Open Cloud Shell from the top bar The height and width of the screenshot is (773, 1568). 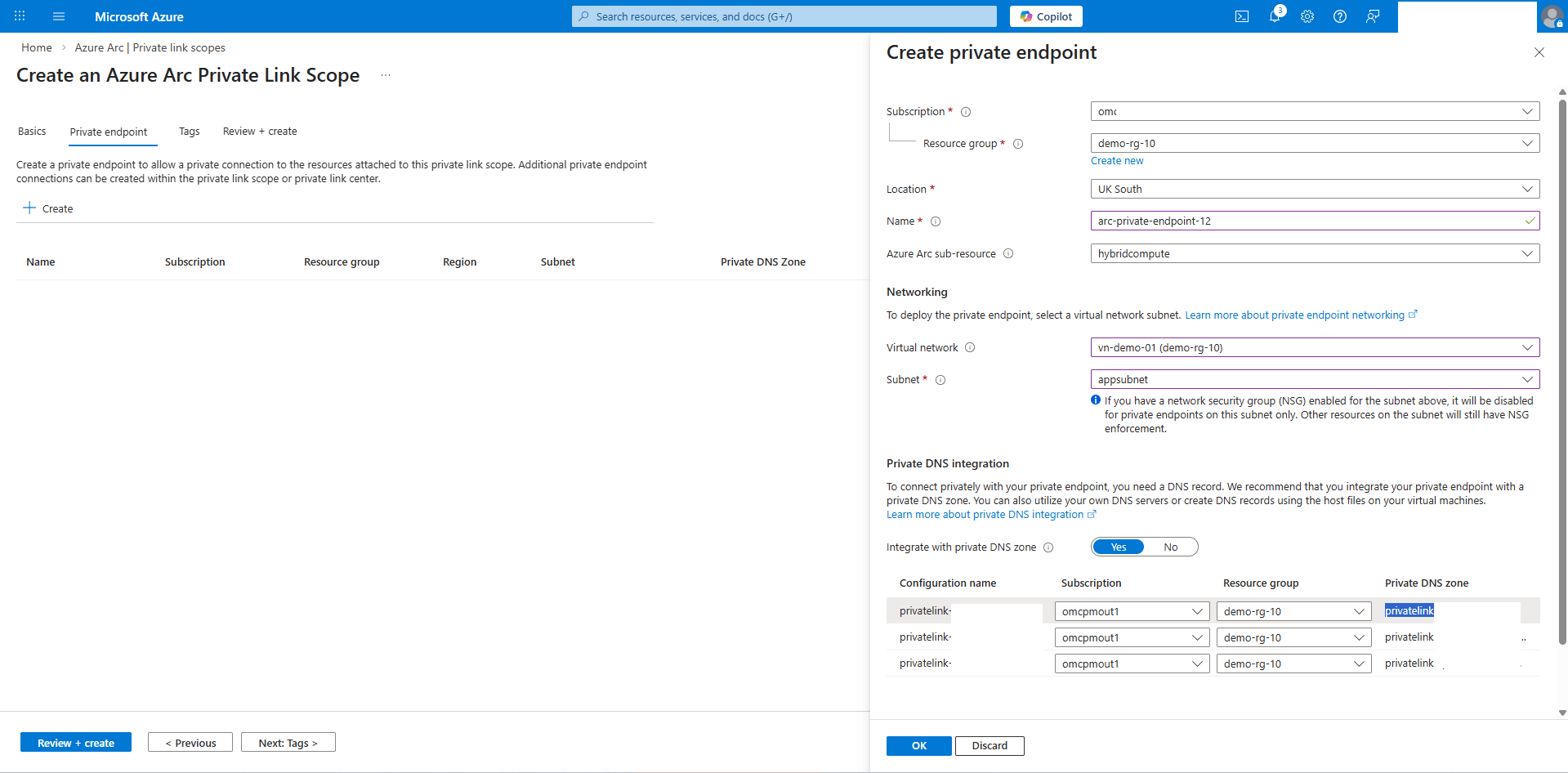click(x=1242, y=16)
